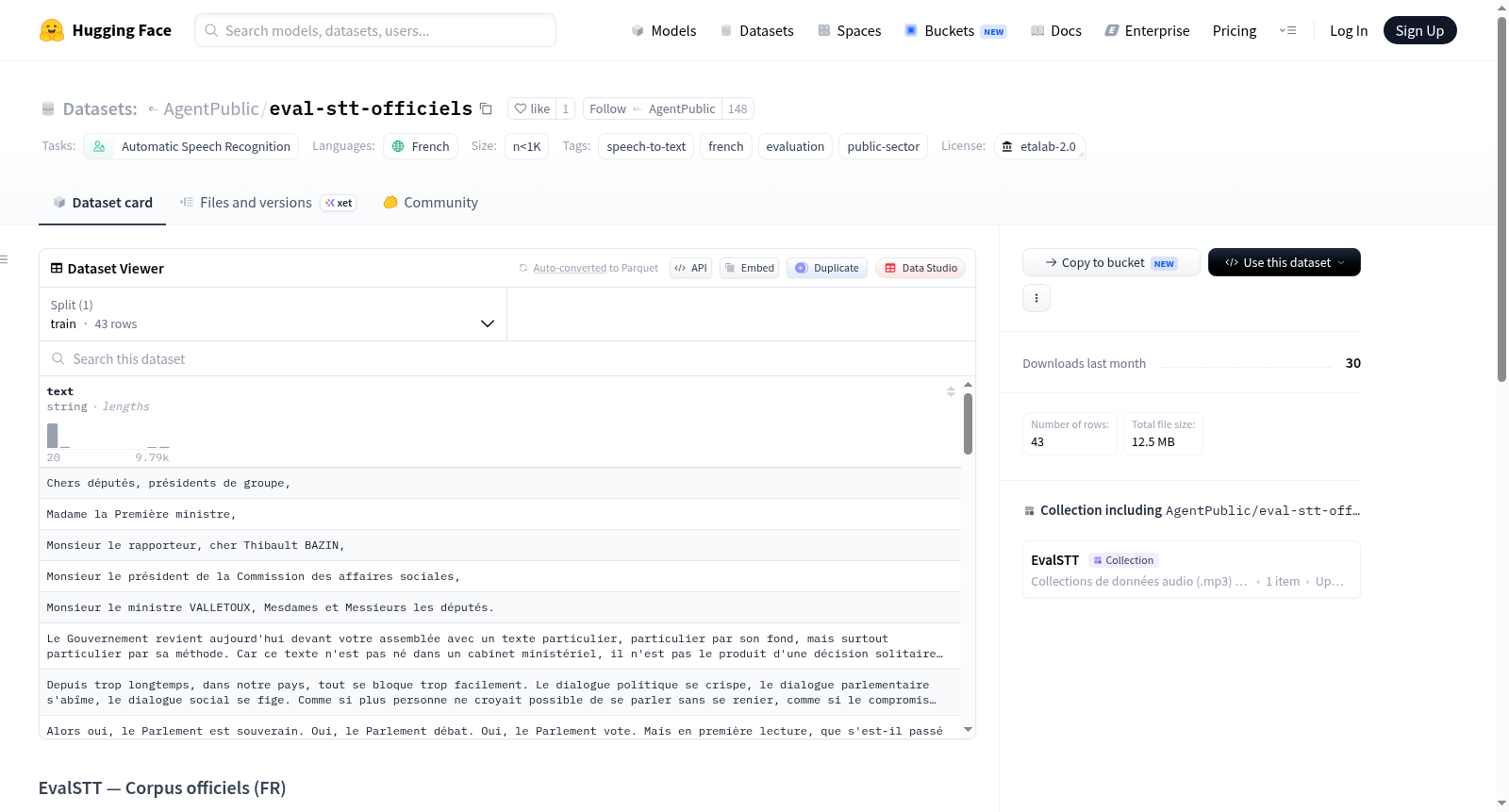The width and height of the screenshot is (1509, 812).
Task: Open the Spaces navigation item
Action: pos(849,30)
